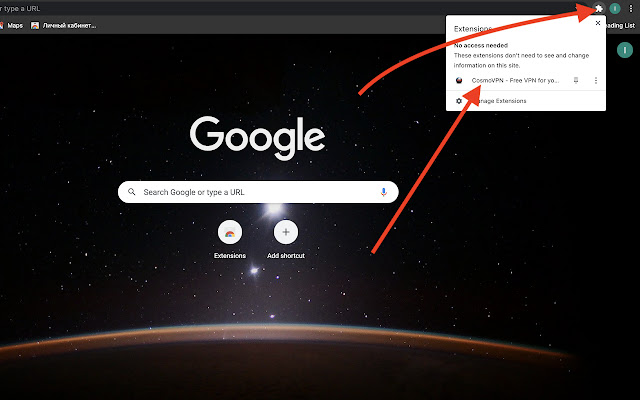Click the Google account avatar on page
This screenshot has width=640, height=400.
pyautogui.click(x=624, y=50)
